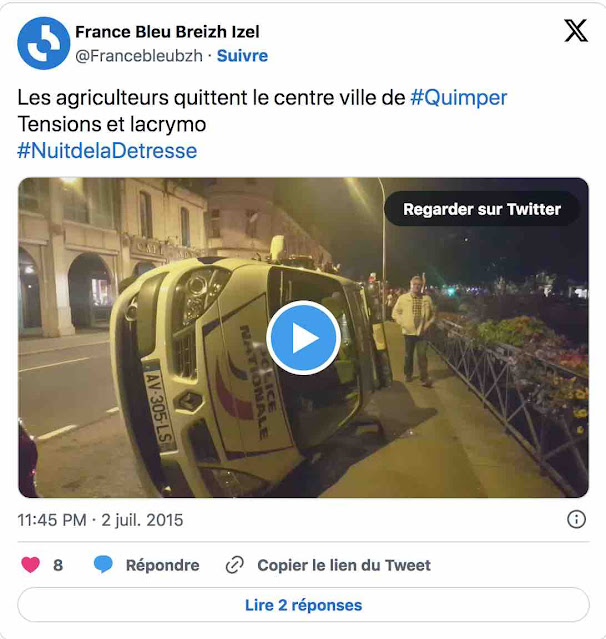Open the France Bleu profile avatar
The width and height of the screenshot is (606, 639).
pos(44,43)
